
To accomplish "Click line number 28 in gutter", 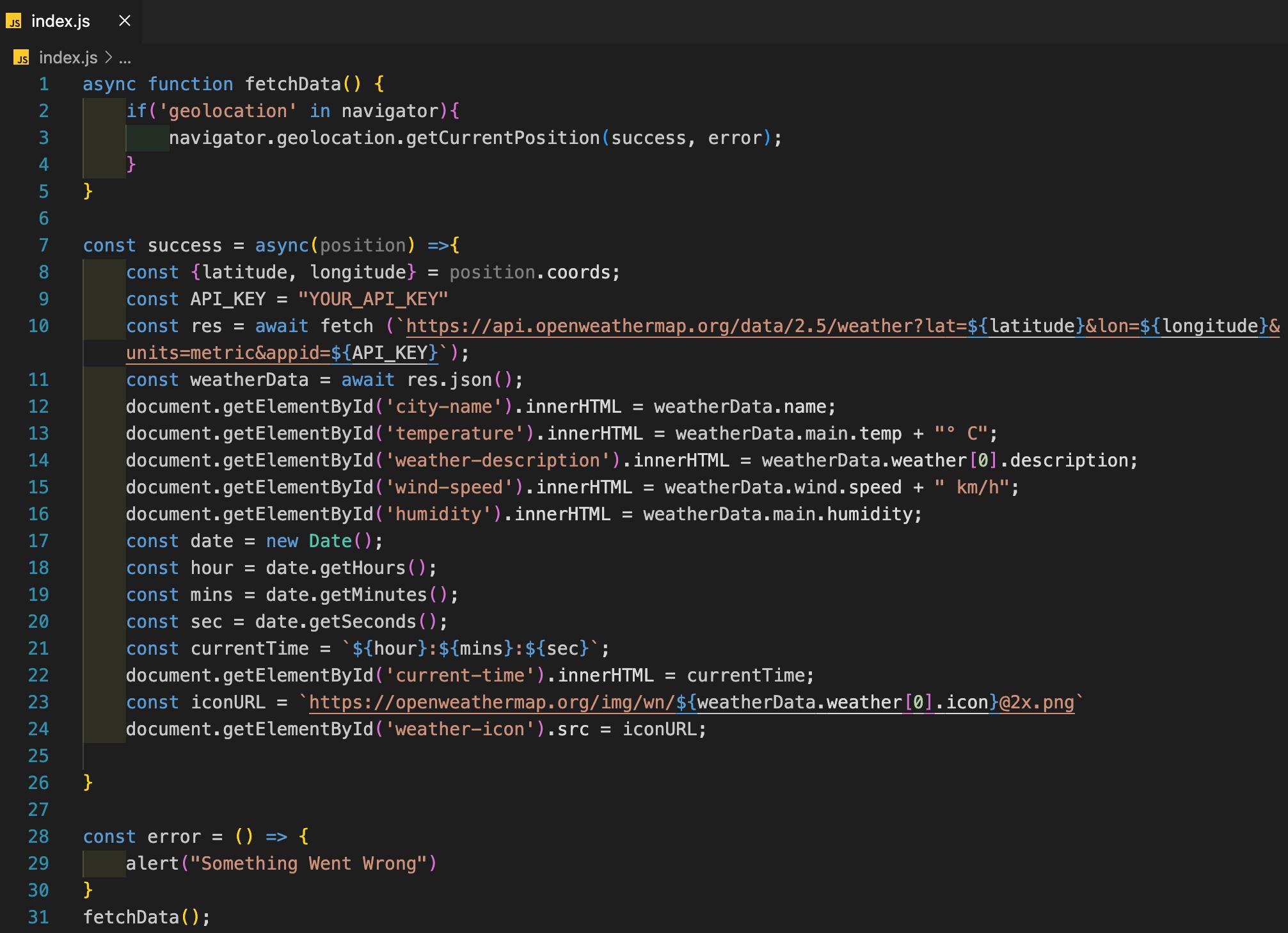I will coord(38,837).
